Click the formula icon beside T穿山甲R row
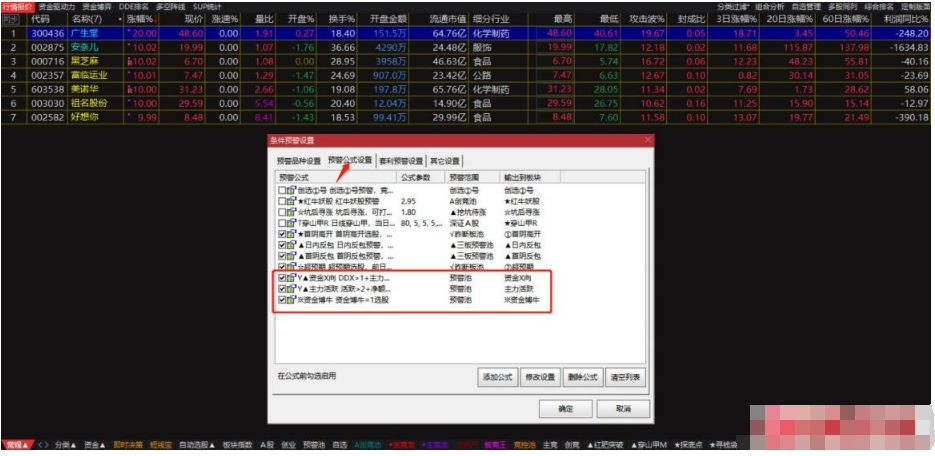This screenshot has width=935, height=456. pyautogui.click(x=293, y=222)
